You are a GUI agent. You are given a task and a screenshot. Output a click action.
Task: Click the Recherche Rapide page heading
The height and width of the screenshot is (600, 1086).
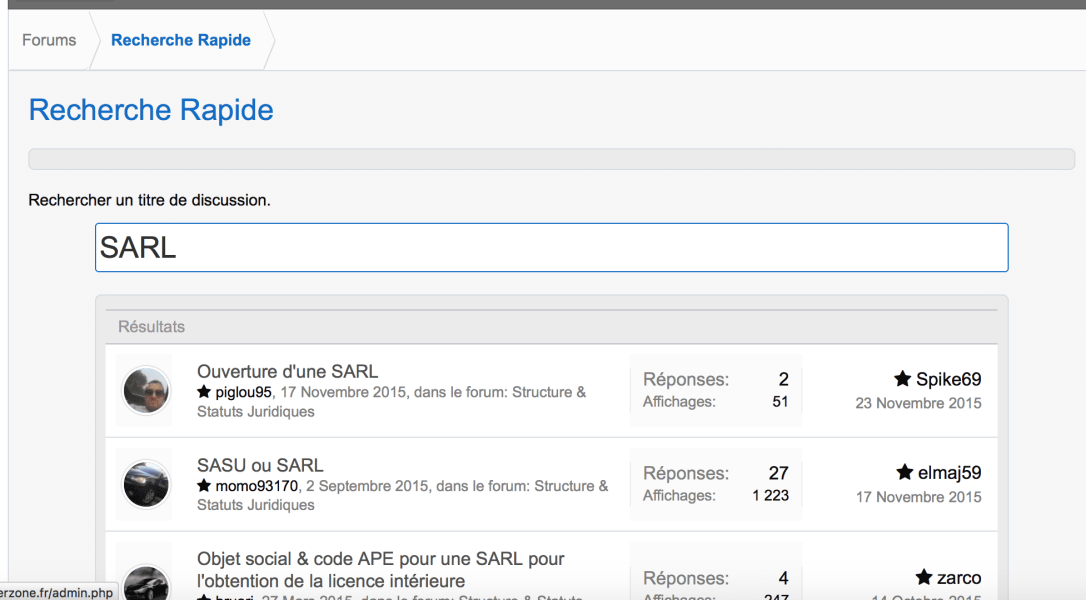coord(151,110)
